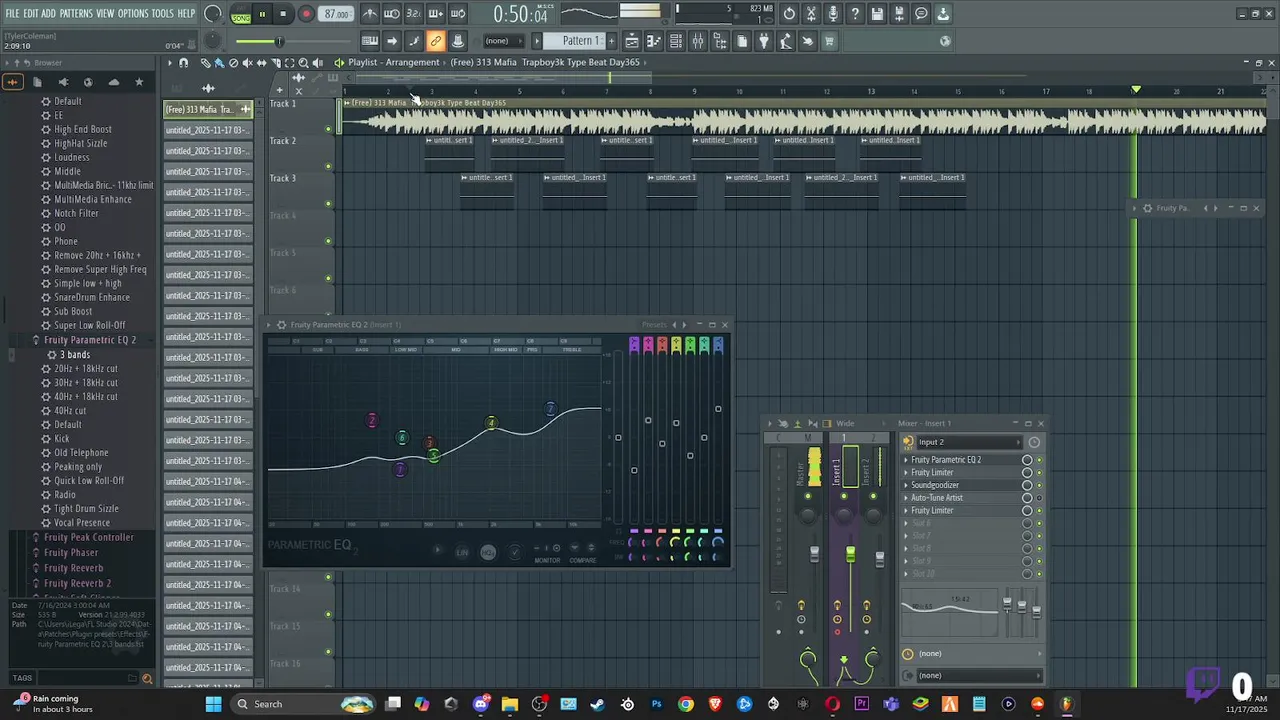Open the EDIT menu
The width and height of the screenshot is (1280, 720).
(x=31, y=13)
